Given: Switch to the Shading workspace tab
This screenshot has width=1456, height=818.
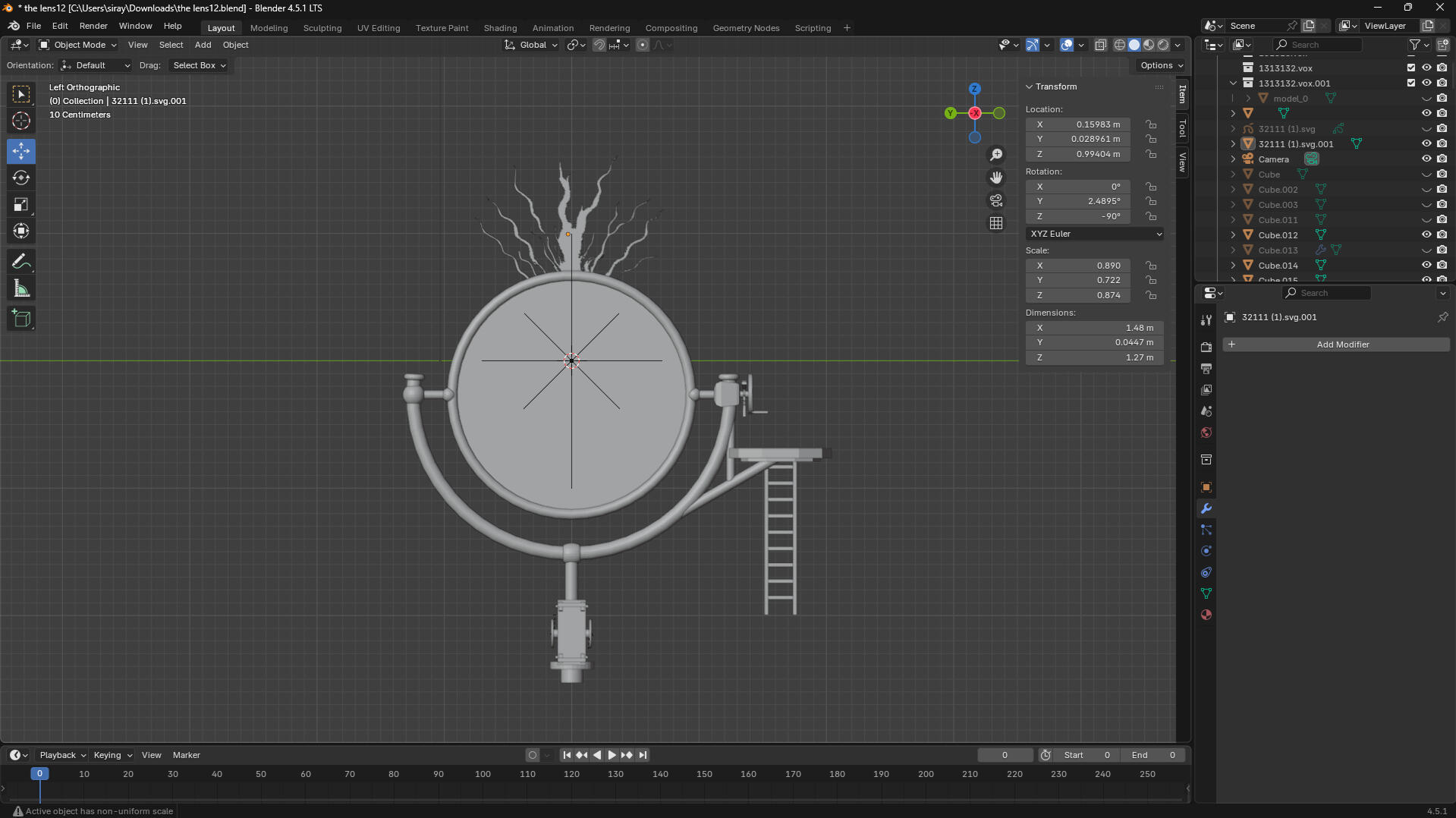Looking at the screenshot, I should (500, 28).
